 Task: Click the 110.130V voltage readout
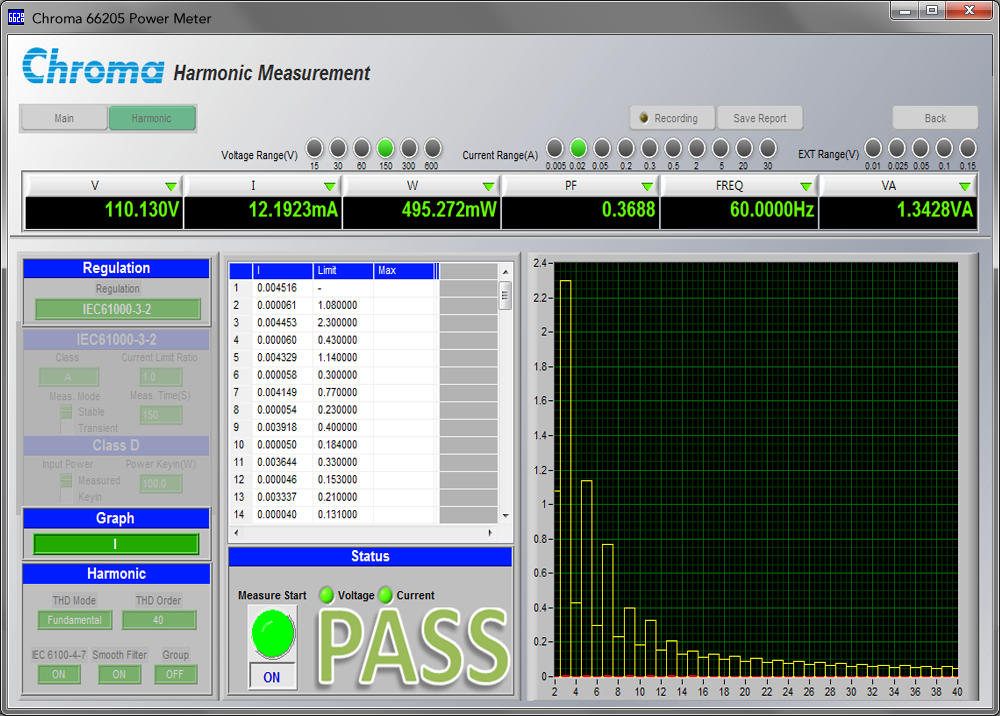tap(104, 210)
